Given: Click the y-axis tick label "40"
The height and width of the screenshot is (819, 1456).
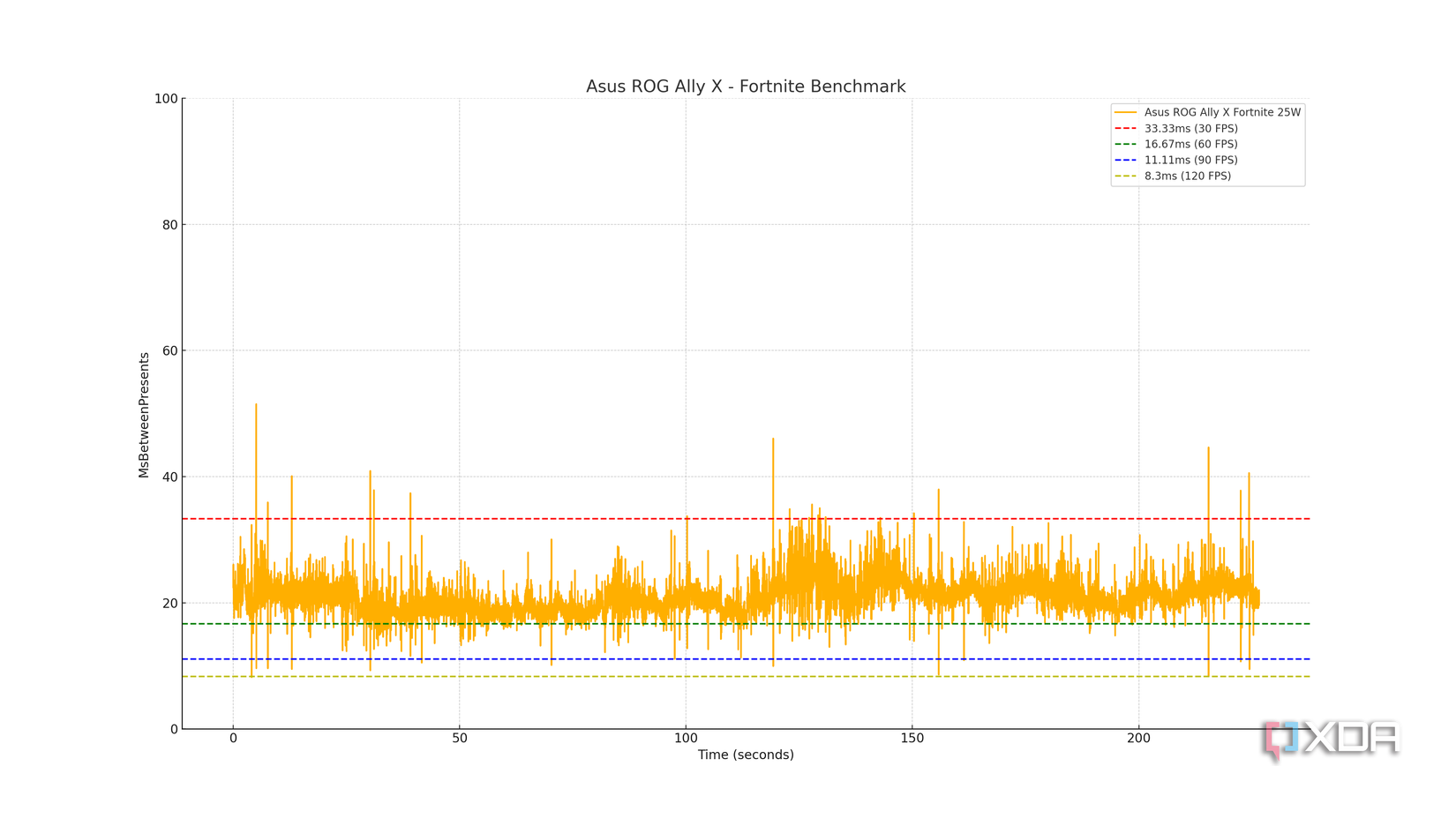Looking at the screenshot, I should click(170, 477).
